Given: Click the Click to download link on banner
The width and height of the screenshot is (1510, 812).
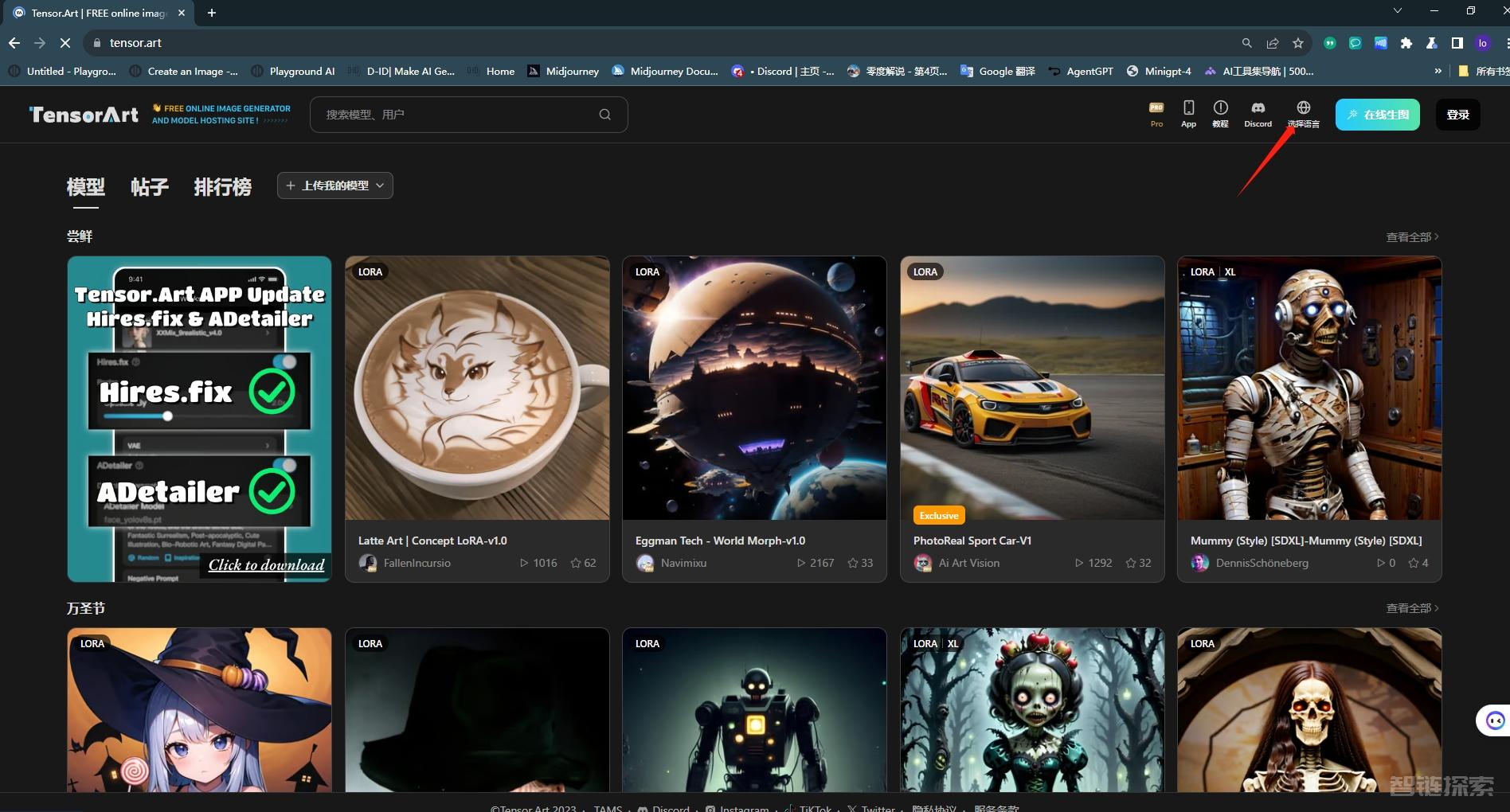Looking at the screenshot, I should click(266, 564).
